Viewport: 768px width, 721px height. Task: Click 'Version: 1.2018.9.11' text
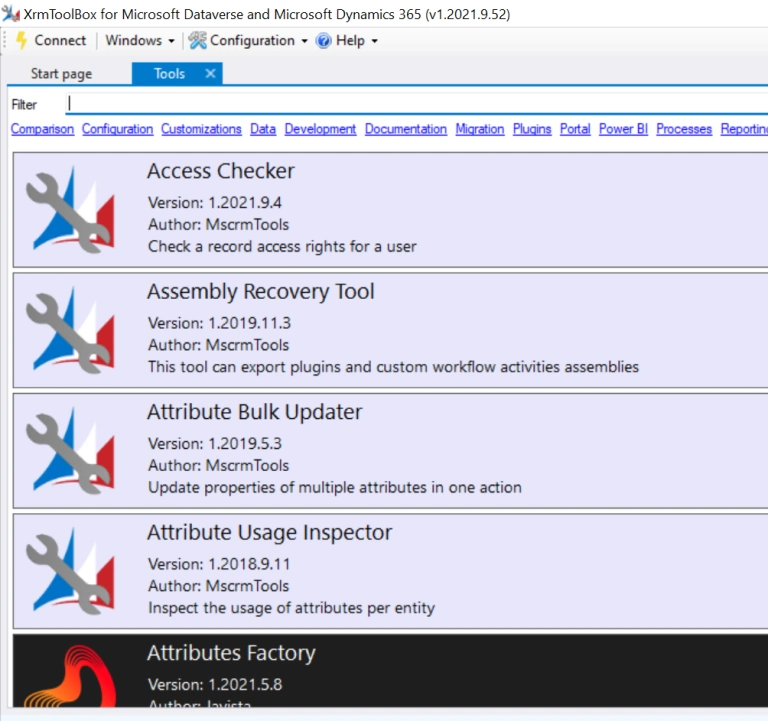(x=219, y=564)
